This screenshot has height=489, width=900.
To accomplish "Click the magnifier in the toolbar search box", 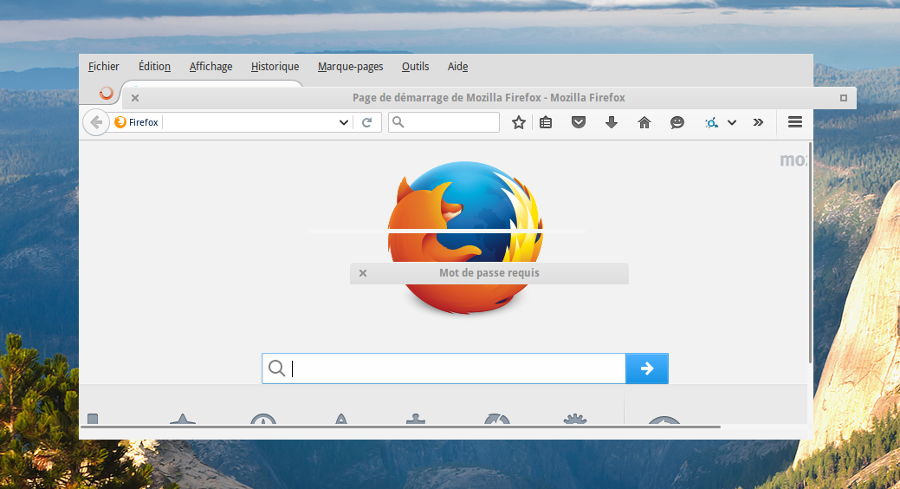I will pos(398,122).
